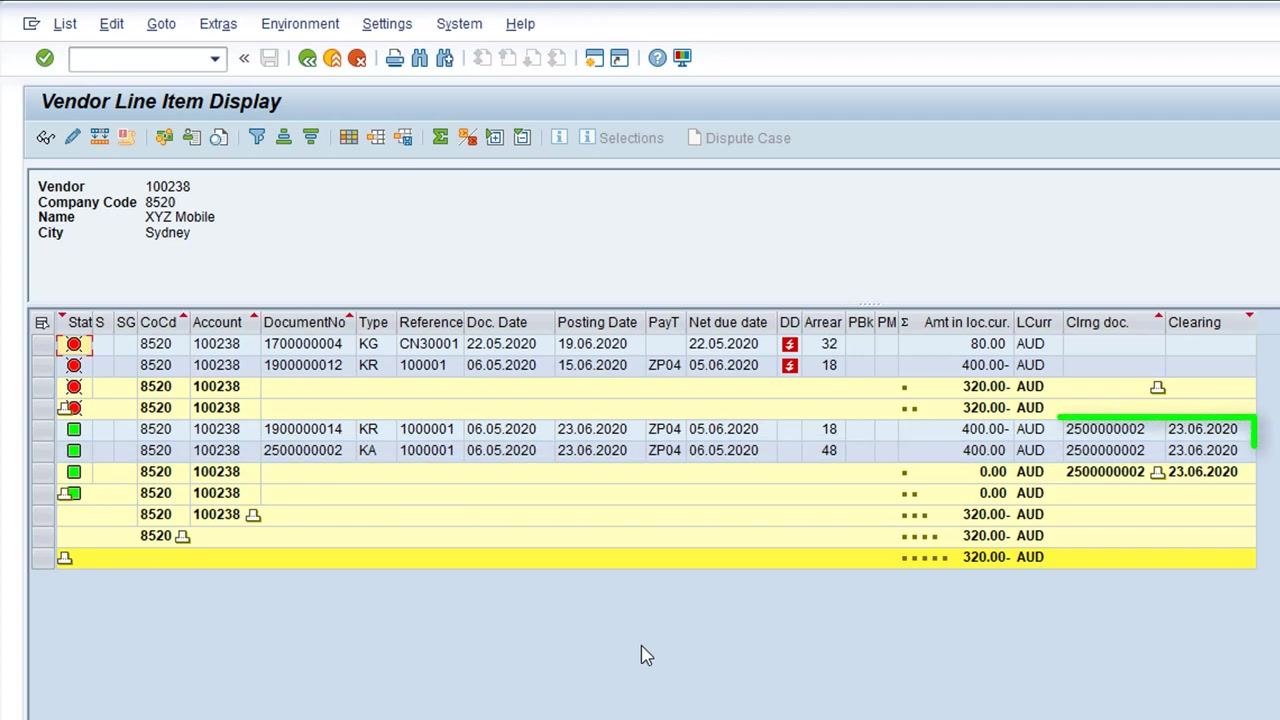Collapse the subtotal icon beside account 100238
This screenshot has width=1280, height=720.
click(x=253, y=515)
